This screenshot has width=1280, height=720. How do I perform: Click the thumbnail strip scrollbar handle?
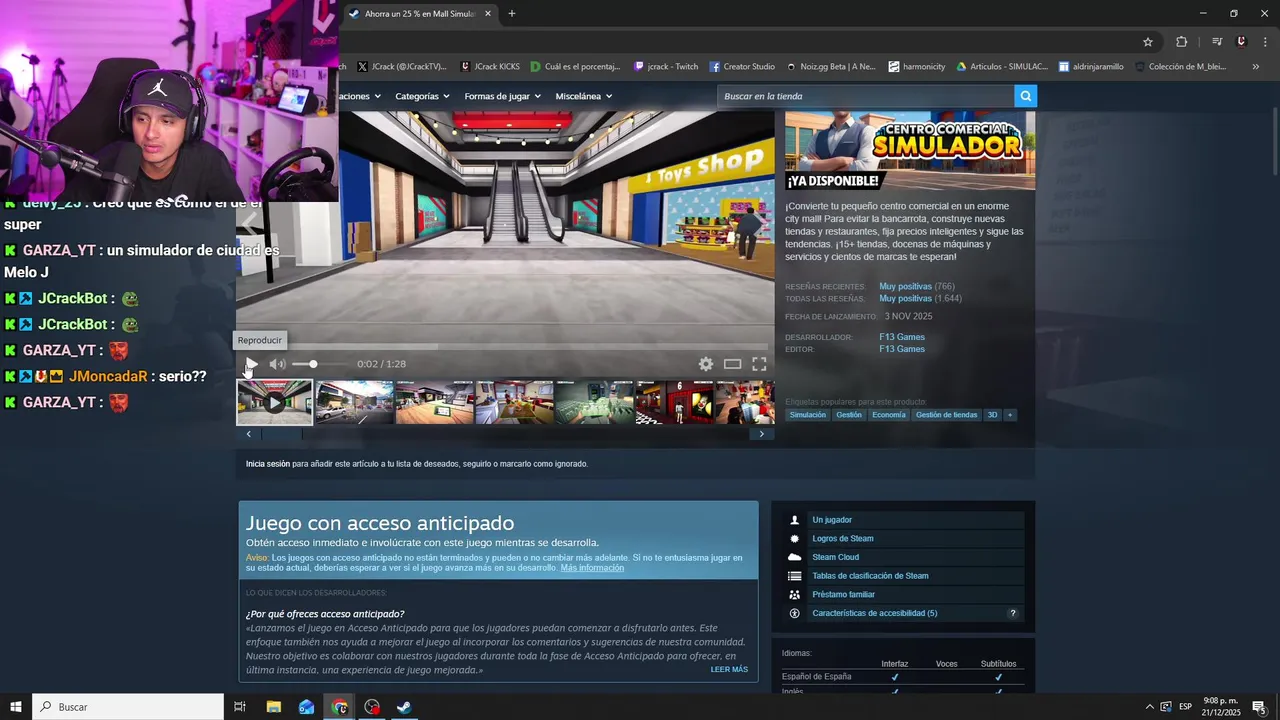(282, 434)
